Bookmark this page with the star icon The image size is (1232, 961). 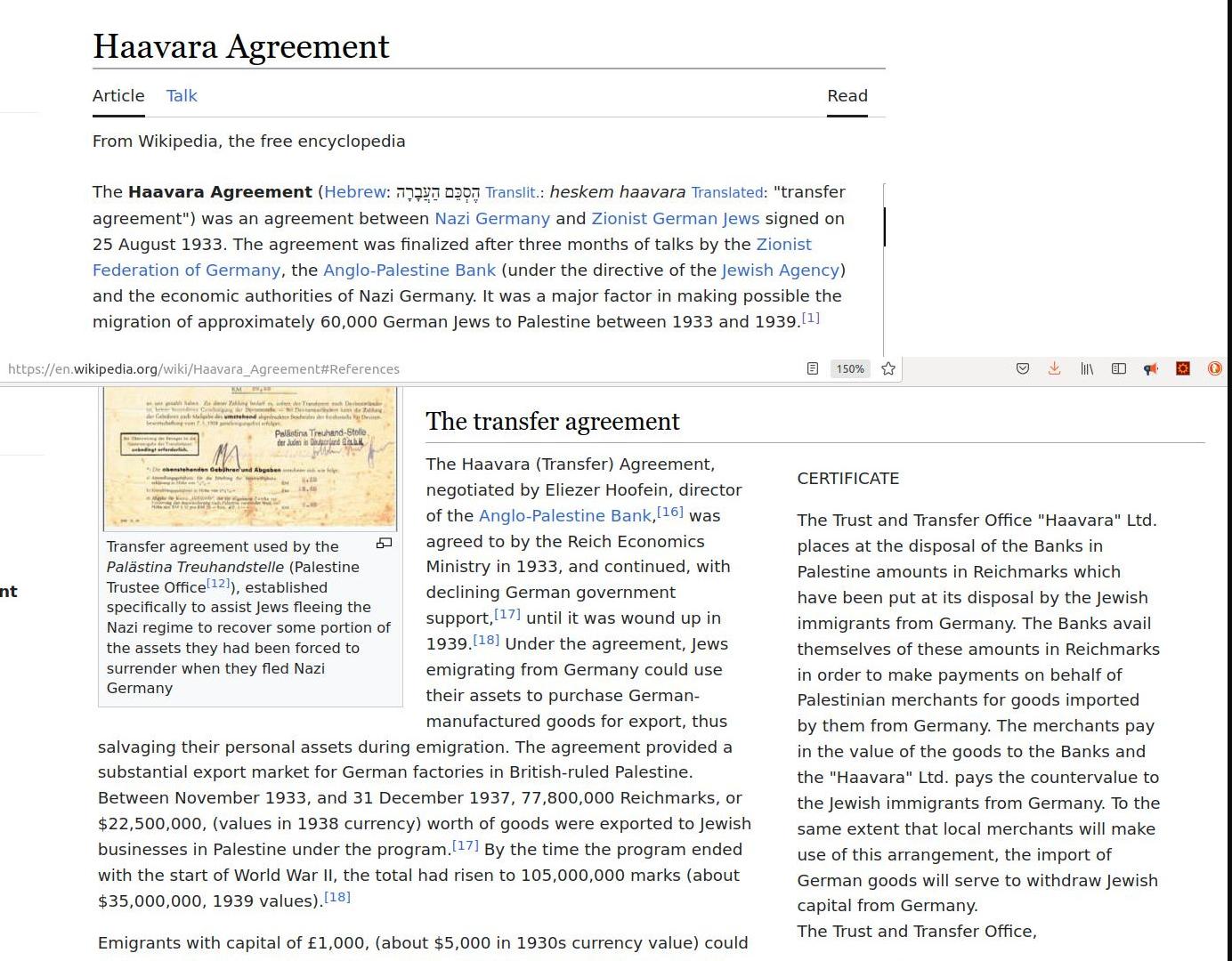[888, 368]
